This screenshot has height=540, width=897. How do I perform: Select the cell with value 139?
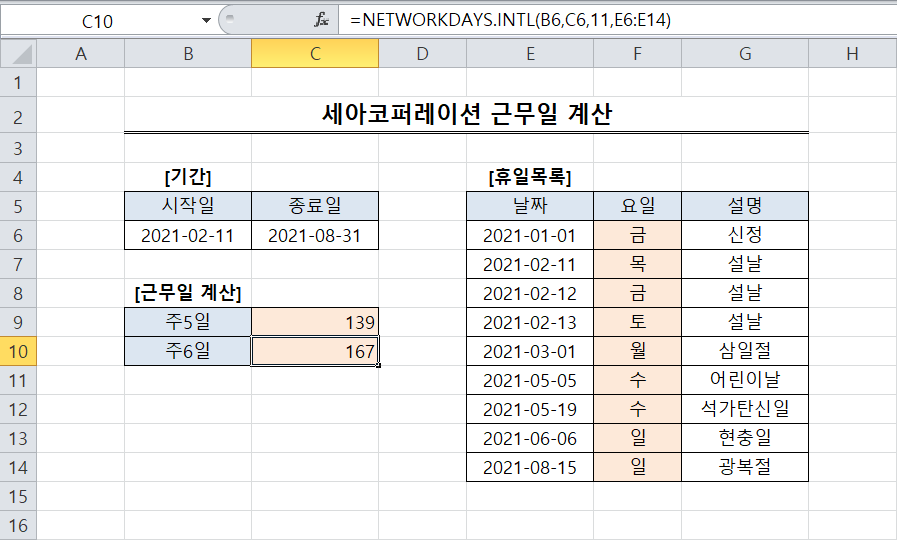315,322
